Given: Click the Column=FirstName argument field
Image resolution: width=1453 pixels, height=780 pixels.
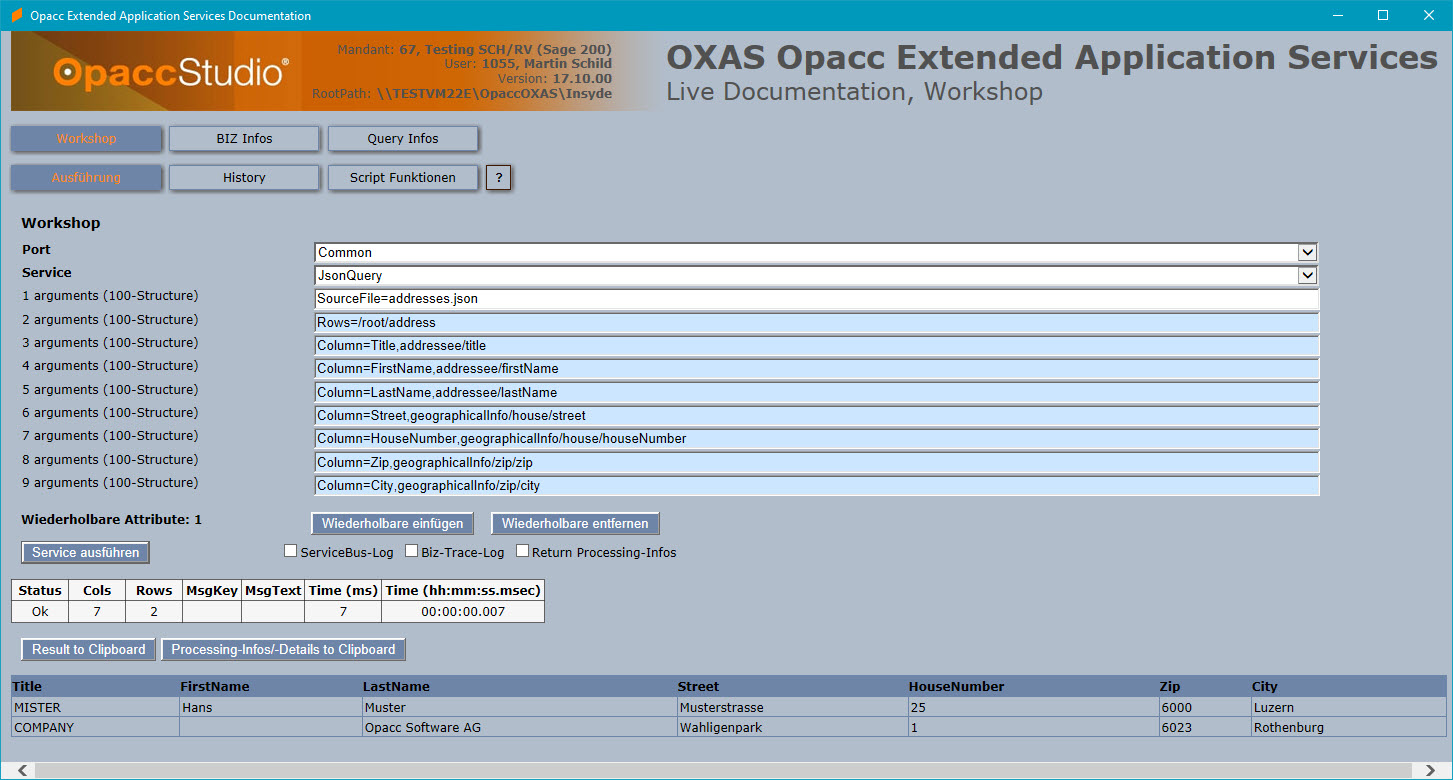Looking at the screenshot, I should point(816,369).
